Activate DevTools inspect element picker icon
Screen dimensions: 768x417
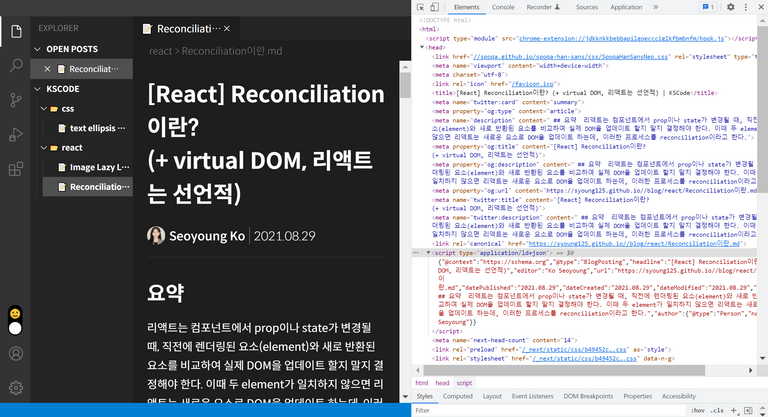[421, 7]
